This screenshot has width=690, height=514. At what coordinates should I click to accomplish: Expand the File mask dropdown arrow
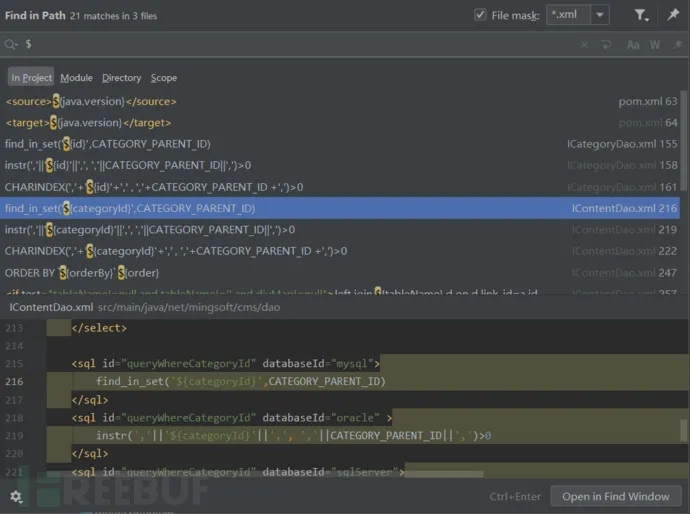[599, 15]
